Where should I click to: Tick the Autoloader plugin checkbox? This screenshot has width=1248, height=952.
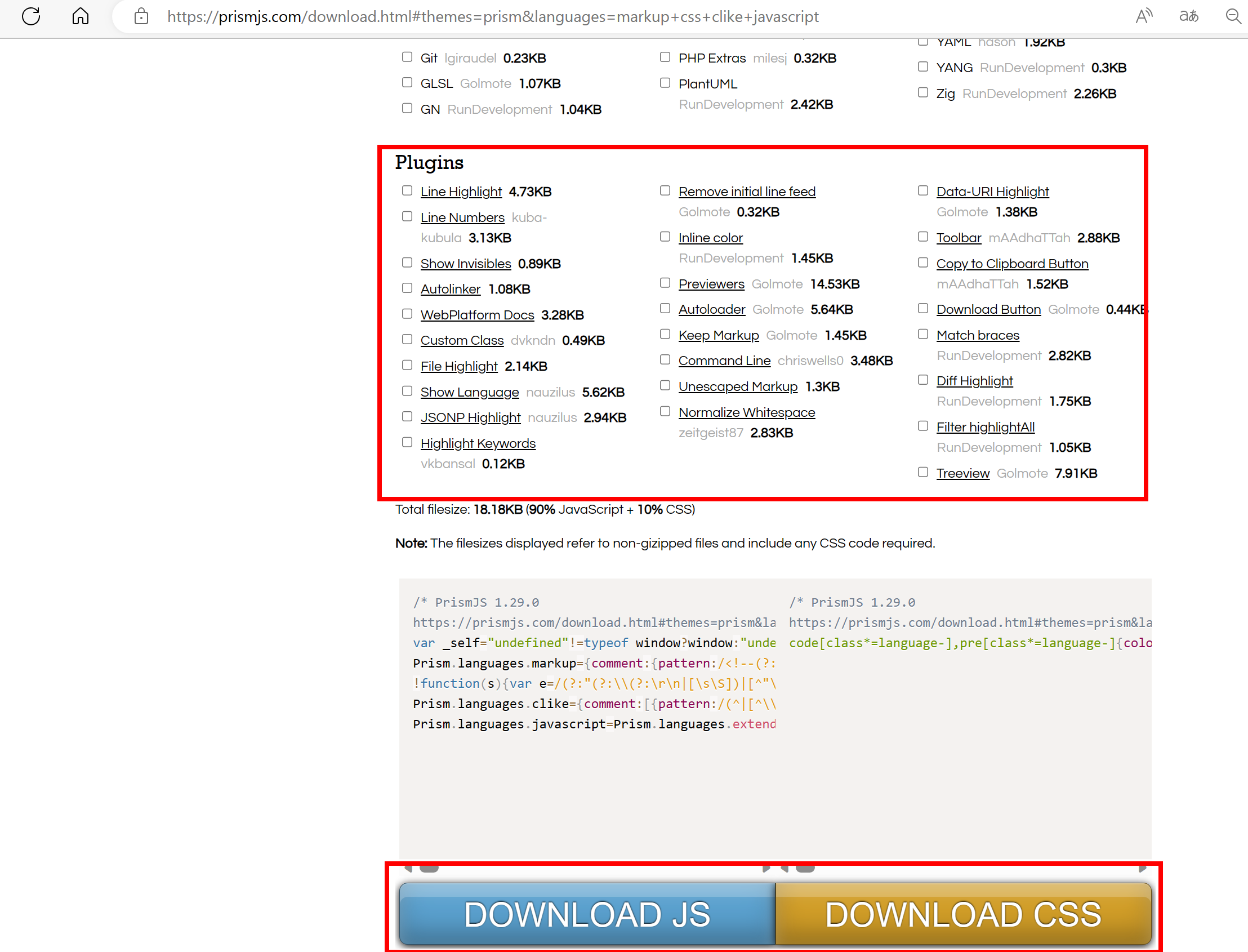pyautogui.click(x=665, y=308)
